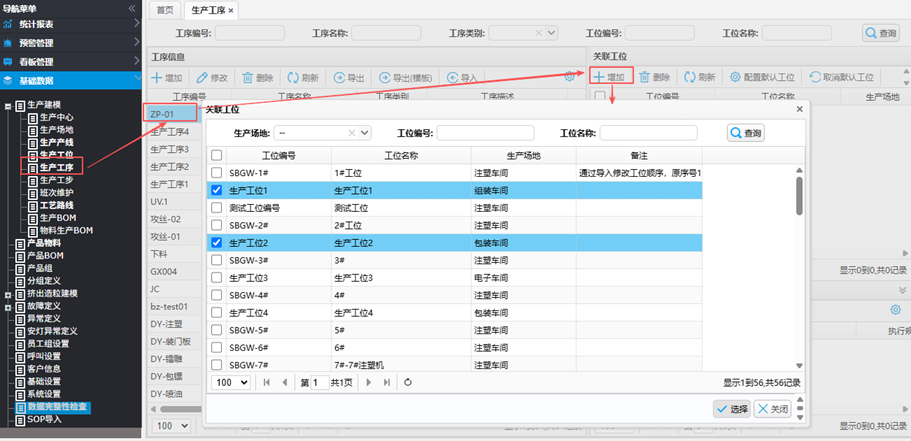Close the 关联工位 dialog with X
The width and height of the screenshot is (911, 441).
(x=799, y=109)
